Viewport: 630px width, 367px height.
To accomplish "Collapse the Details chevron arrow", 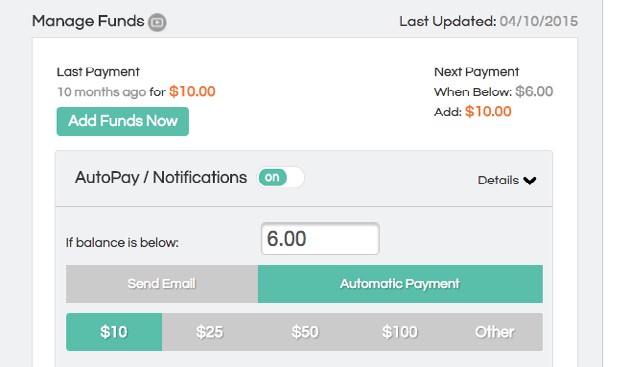I will point(530,180).
